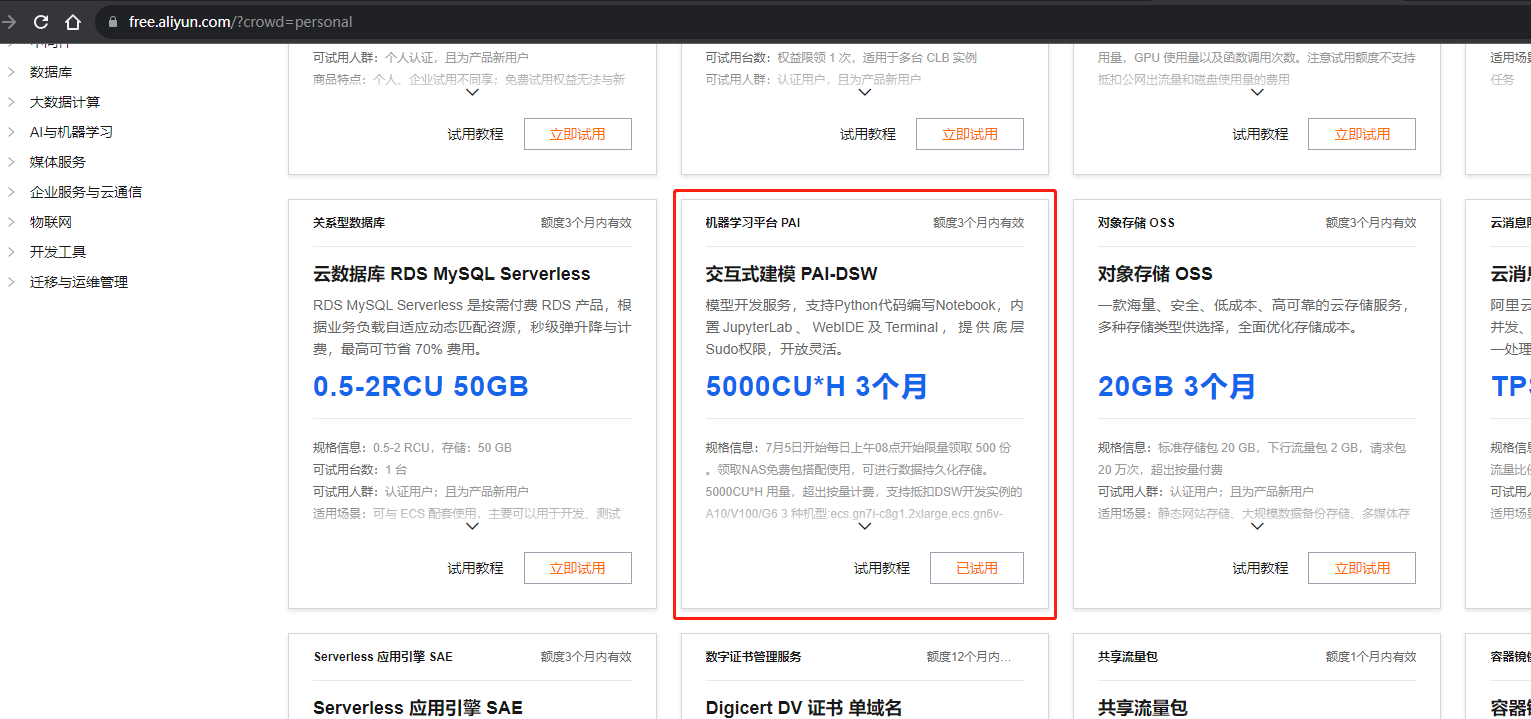
Task: Click 立即试用 on RDS MySQL Serverless card
Action: 577,568
